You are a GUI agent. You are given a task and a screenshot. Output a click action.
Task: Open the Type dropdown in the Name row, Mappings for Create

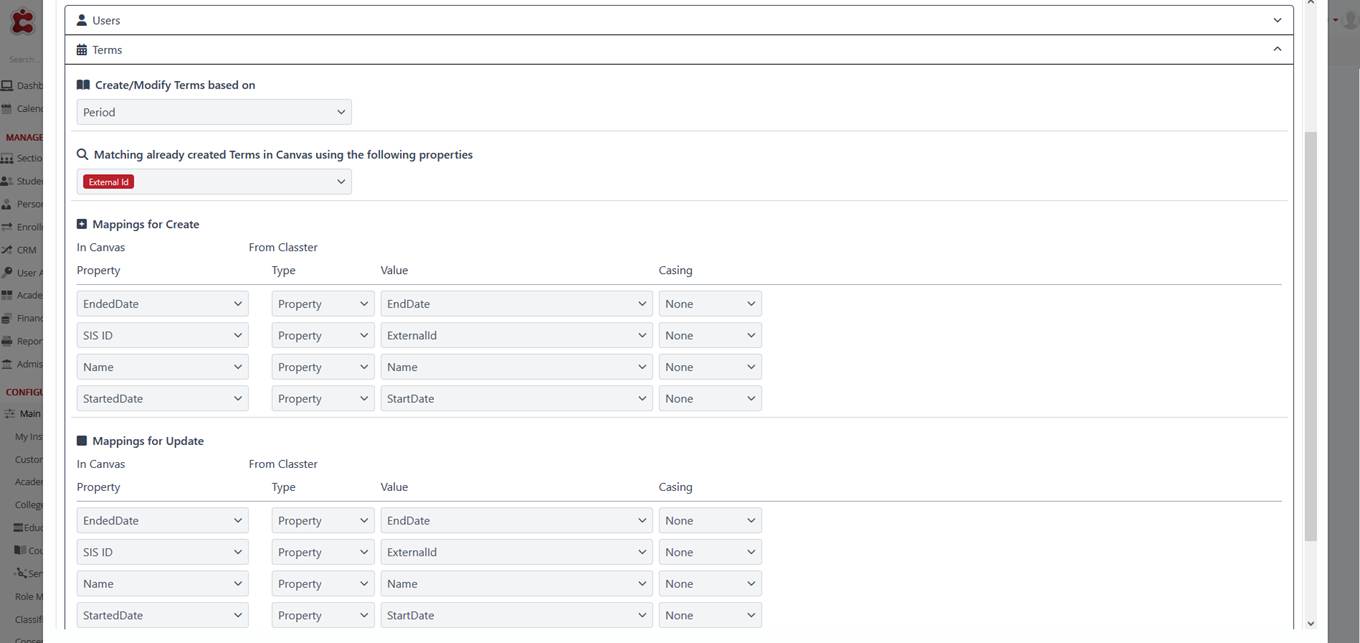323,367
